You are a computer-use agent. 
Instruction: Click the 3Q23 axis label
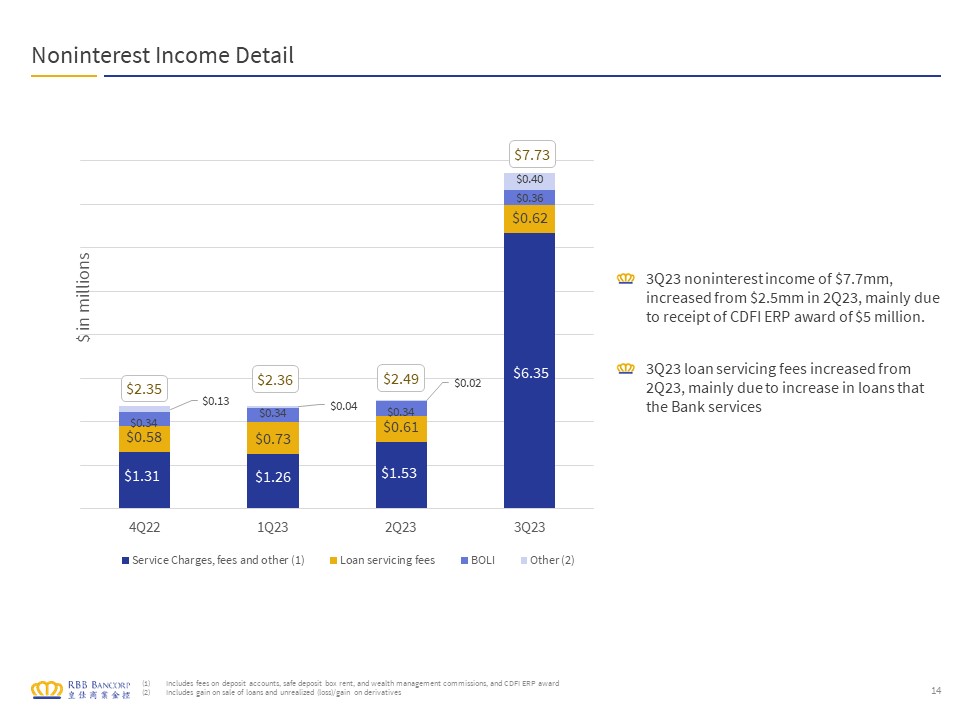[529, 527]
